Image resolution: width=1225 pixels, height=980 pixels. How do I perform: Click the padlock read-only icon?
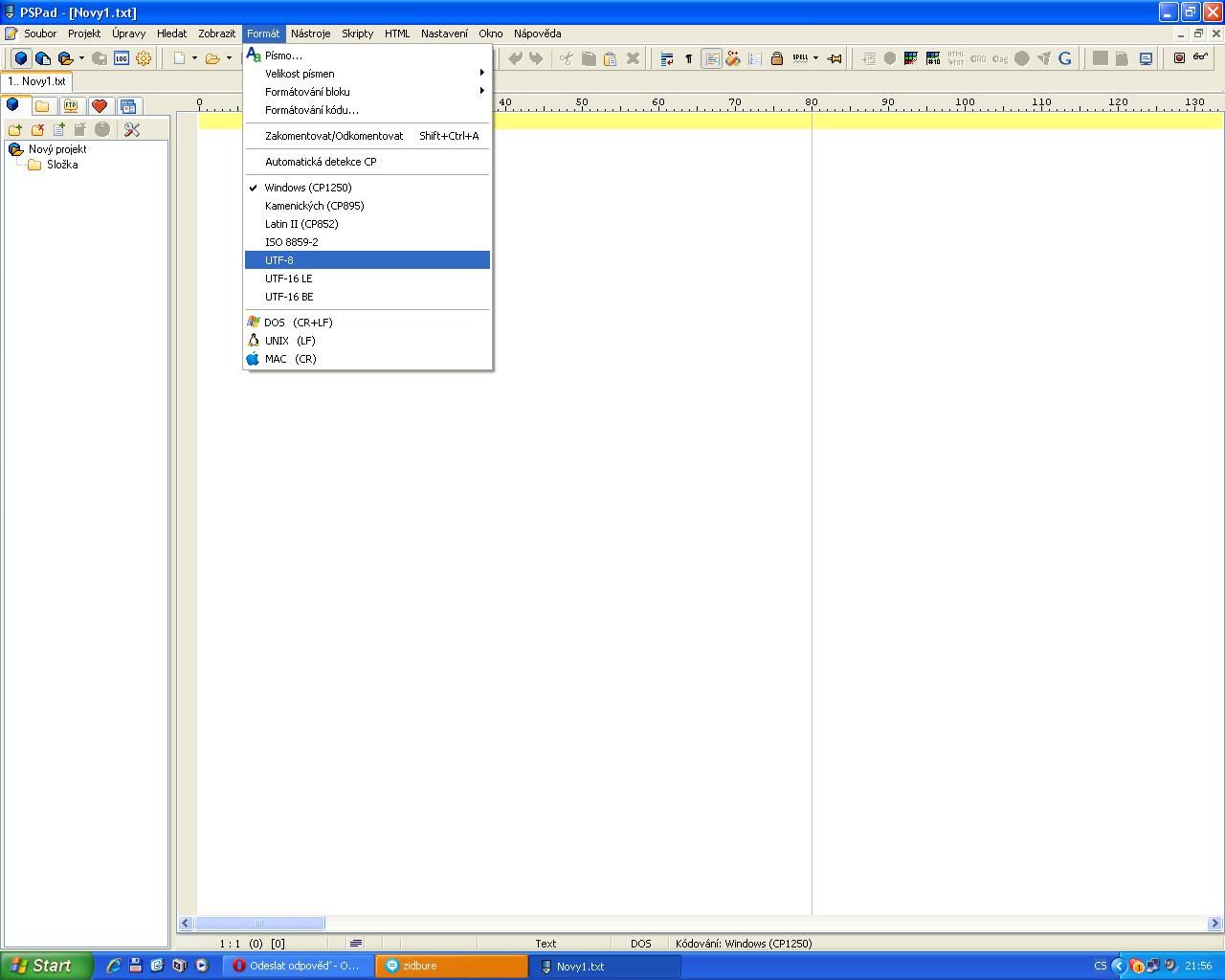(777, 58)
